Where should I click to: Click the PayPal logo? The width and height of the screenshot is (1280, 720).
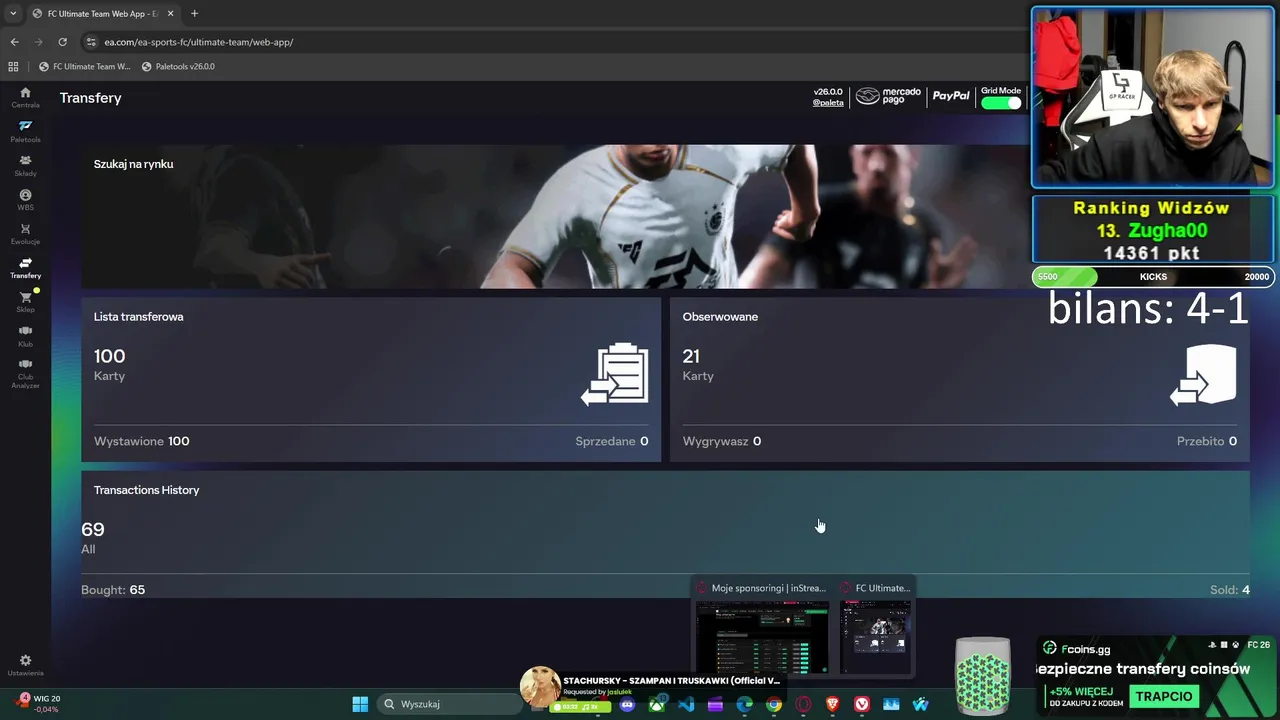tap(951, 96)
